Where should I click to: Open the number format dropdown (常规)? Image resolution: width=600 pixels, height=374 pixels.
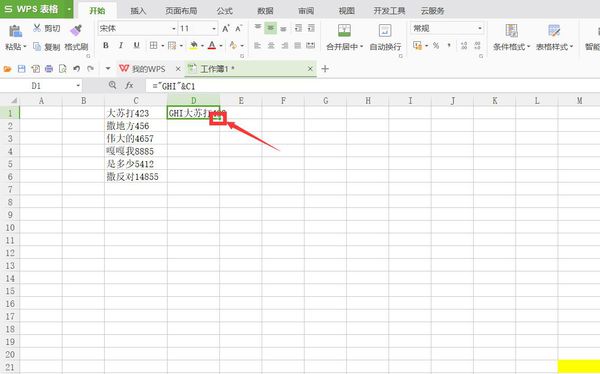pyautogui.click(x=479, y=28)
